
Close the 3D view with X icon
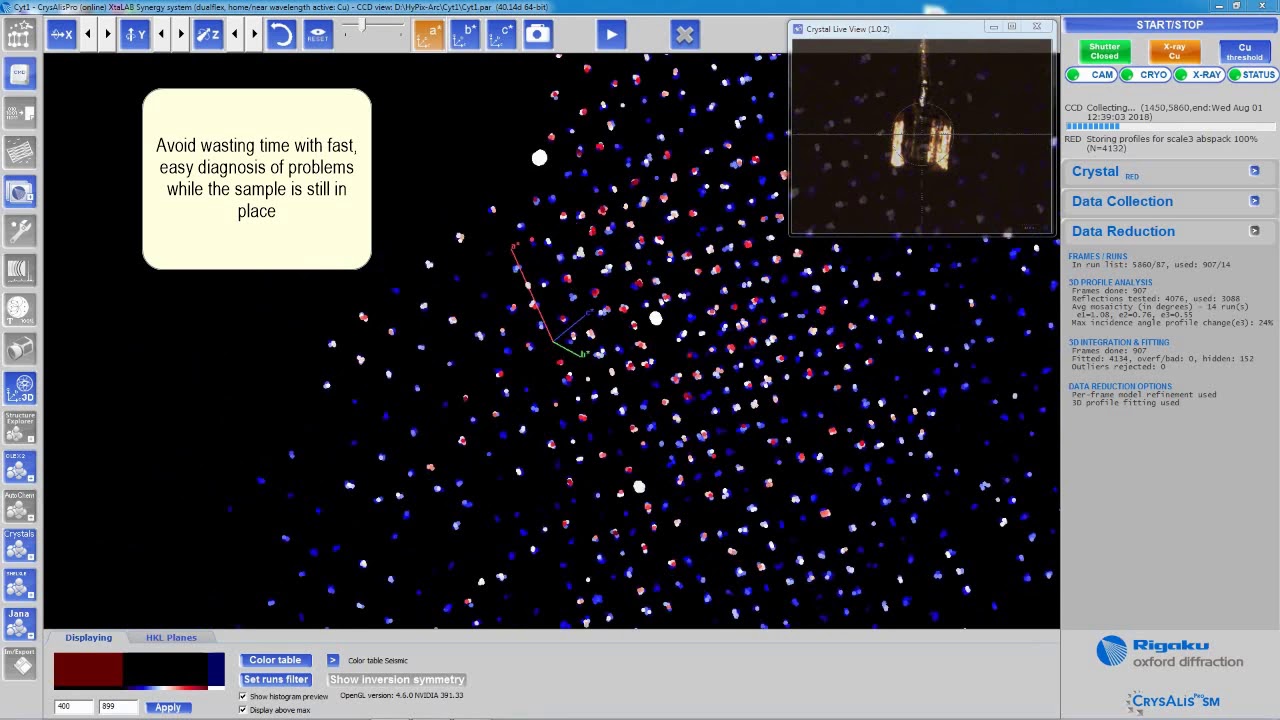684,35
